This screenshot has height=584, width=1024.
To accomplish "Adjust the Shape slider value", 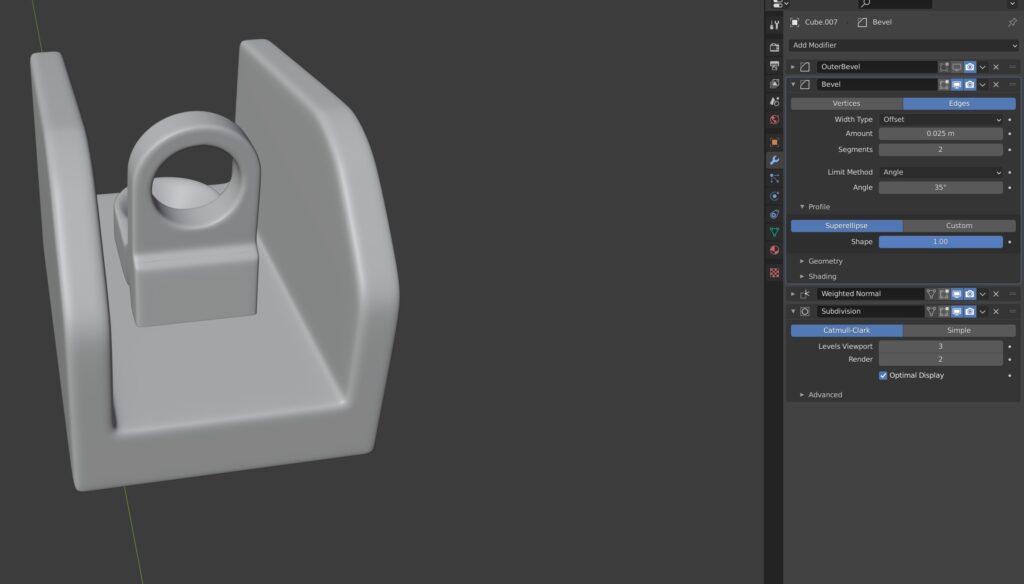I will click(941, 241).
